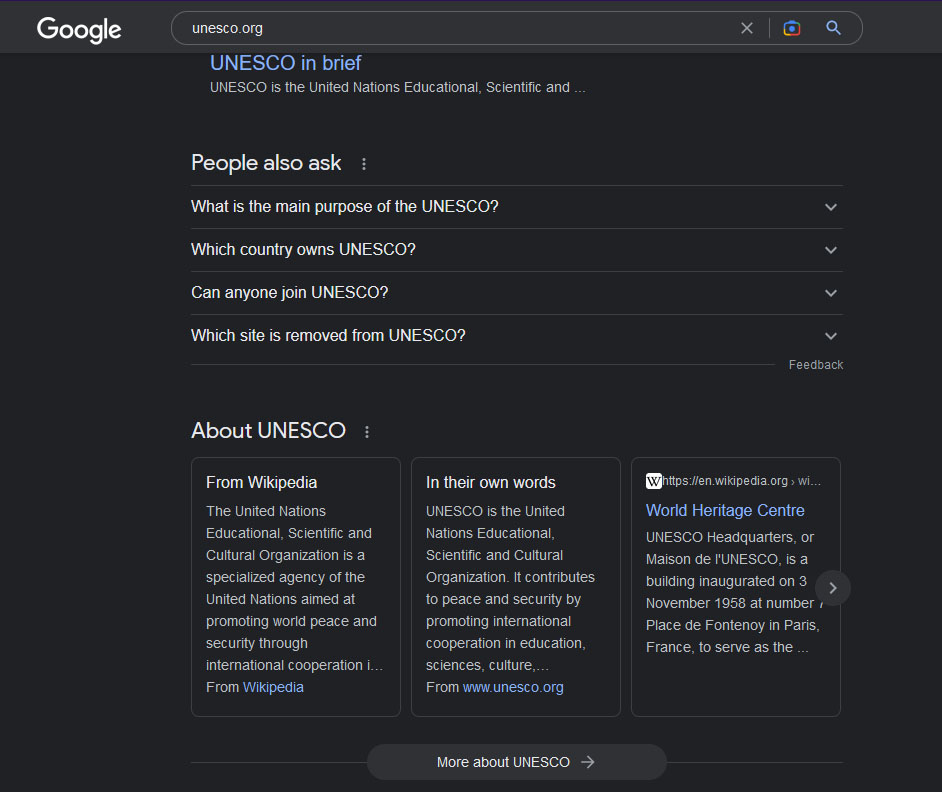Image resolution: width=942 pixels, height=792 pixels.
Task: Click the 'UNESCO is the United Nations Educational' snippet
Action: (398, 88)
